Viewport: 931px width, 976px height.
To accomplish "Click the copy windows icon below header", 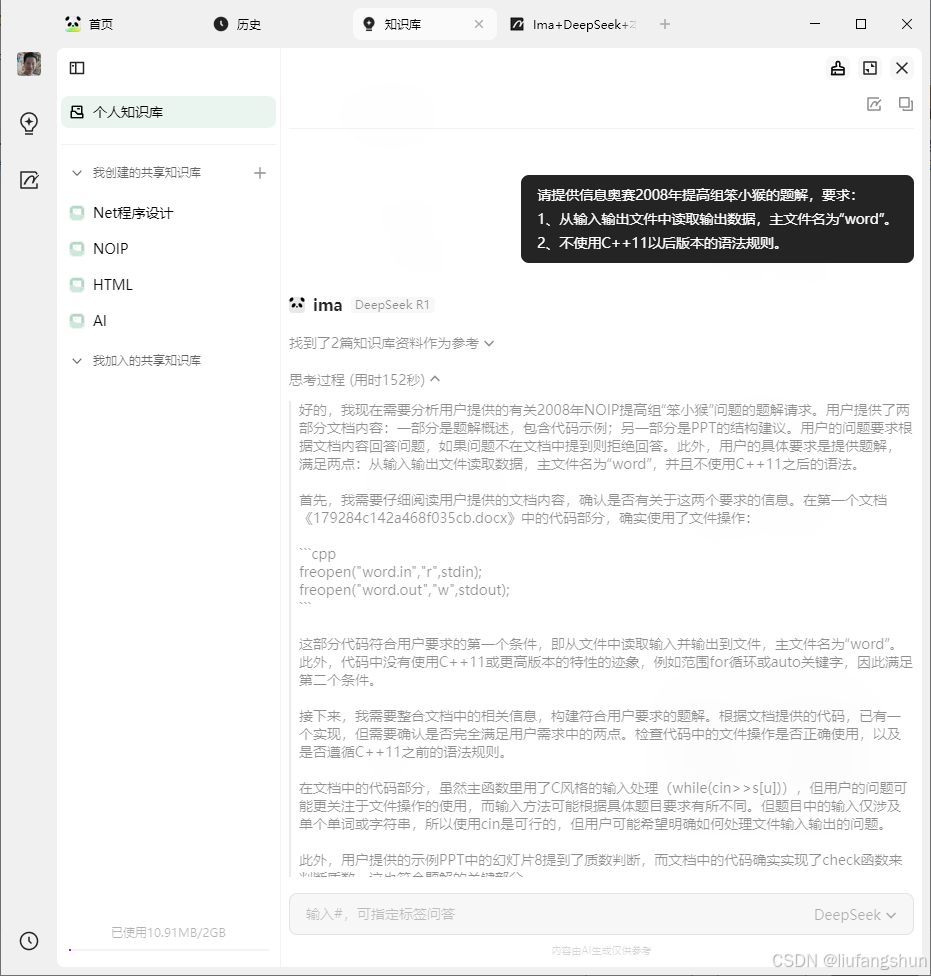I will [905, 104].
